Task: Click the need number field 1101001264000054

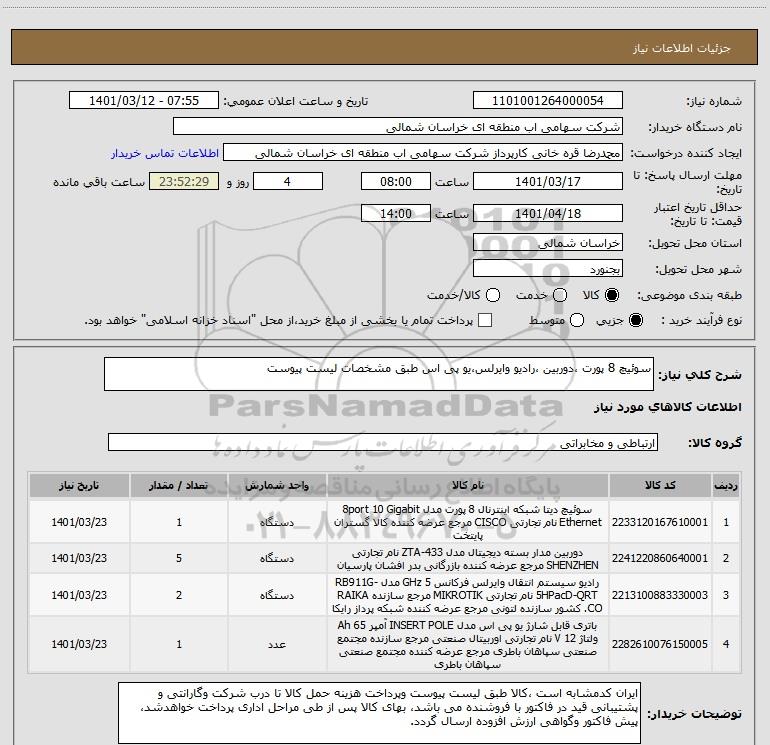Action: click(x=548, y=101)
